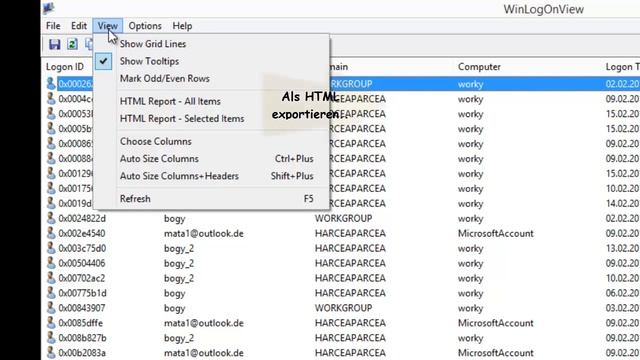Open the Help menu
This screenshot has width=640, height=360.
(182, 26)
